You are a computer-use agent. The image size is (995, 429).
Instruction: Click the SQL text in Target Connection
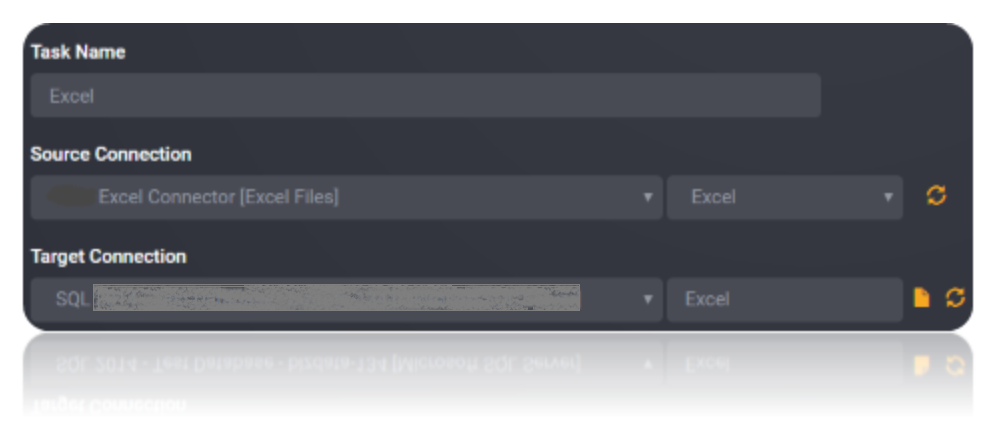72,299
